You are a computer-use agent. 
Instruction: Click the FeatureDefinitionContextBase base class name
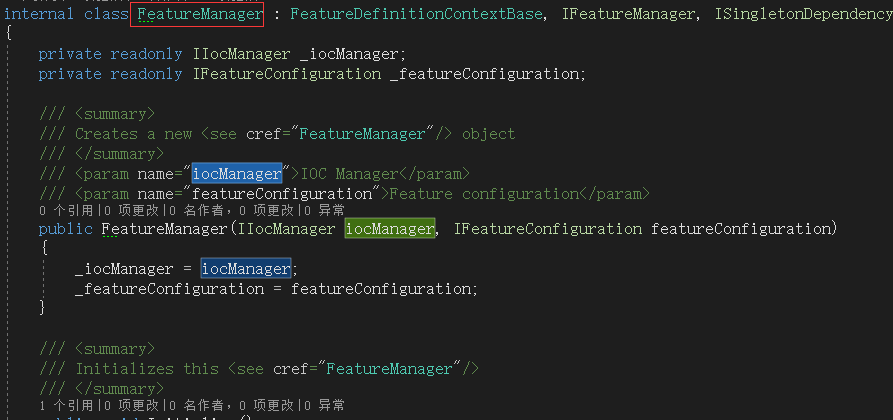pyautogui.click(x=416, y=14)
